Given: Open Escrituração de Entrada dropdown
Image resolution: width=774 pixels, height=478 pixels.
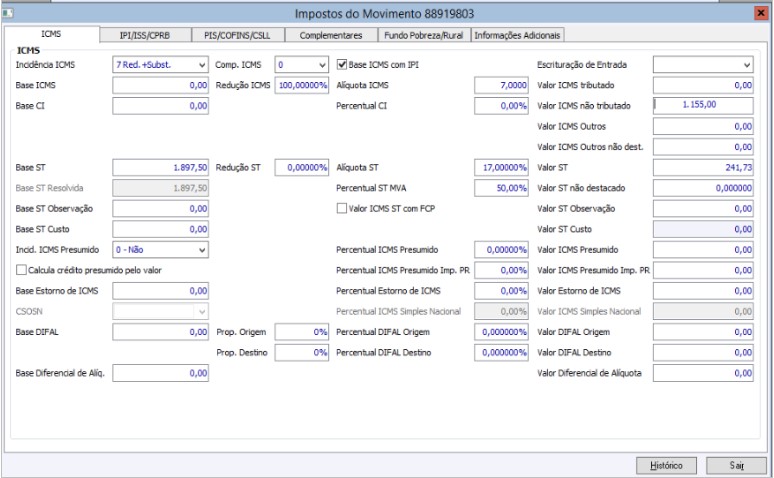Looking at the screenshot, I should [x=703, y=65].
